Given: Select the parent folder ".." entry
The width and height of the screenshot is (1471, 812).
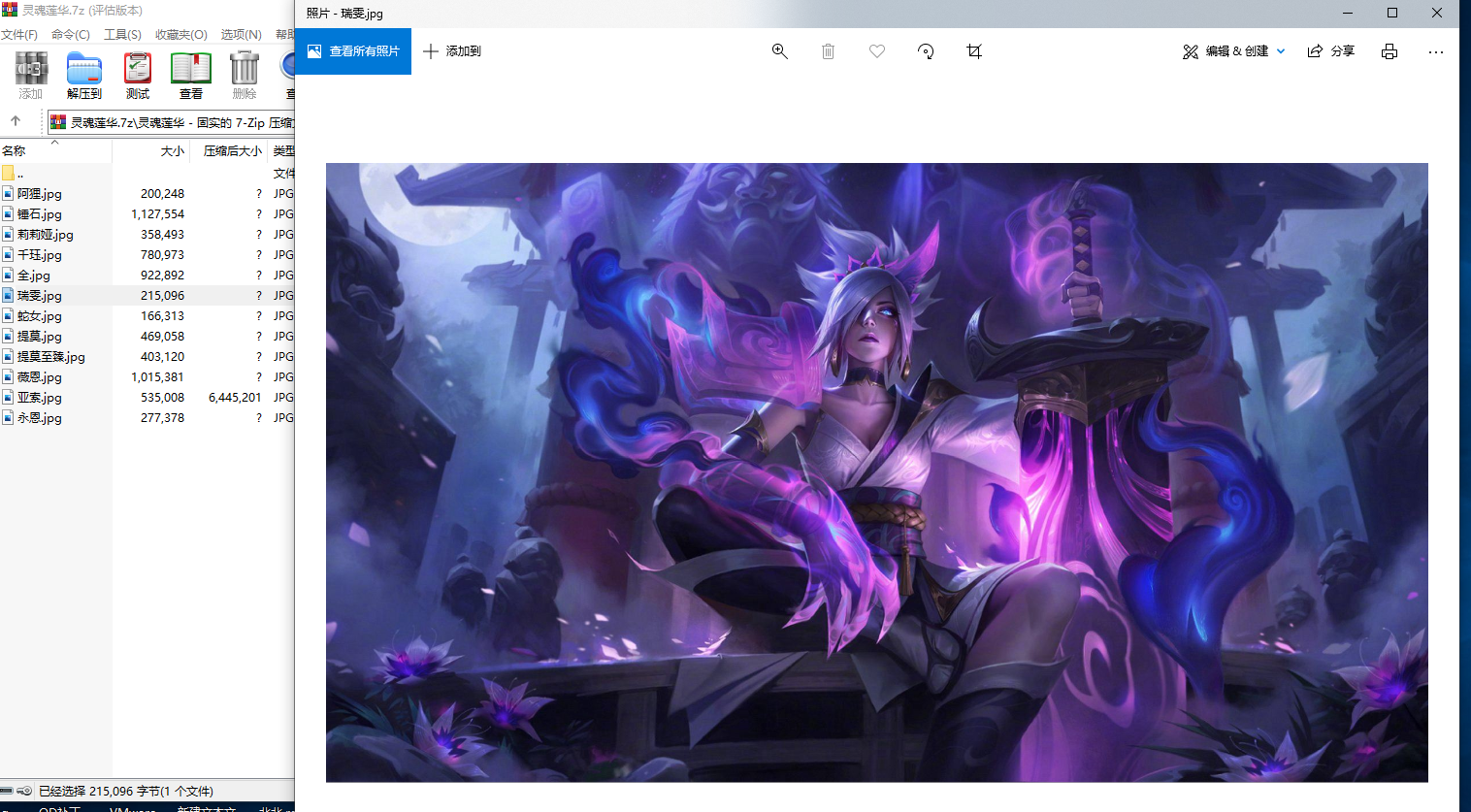Looking at the screenshot, I should pyautogui.click(x=19, y=174).
